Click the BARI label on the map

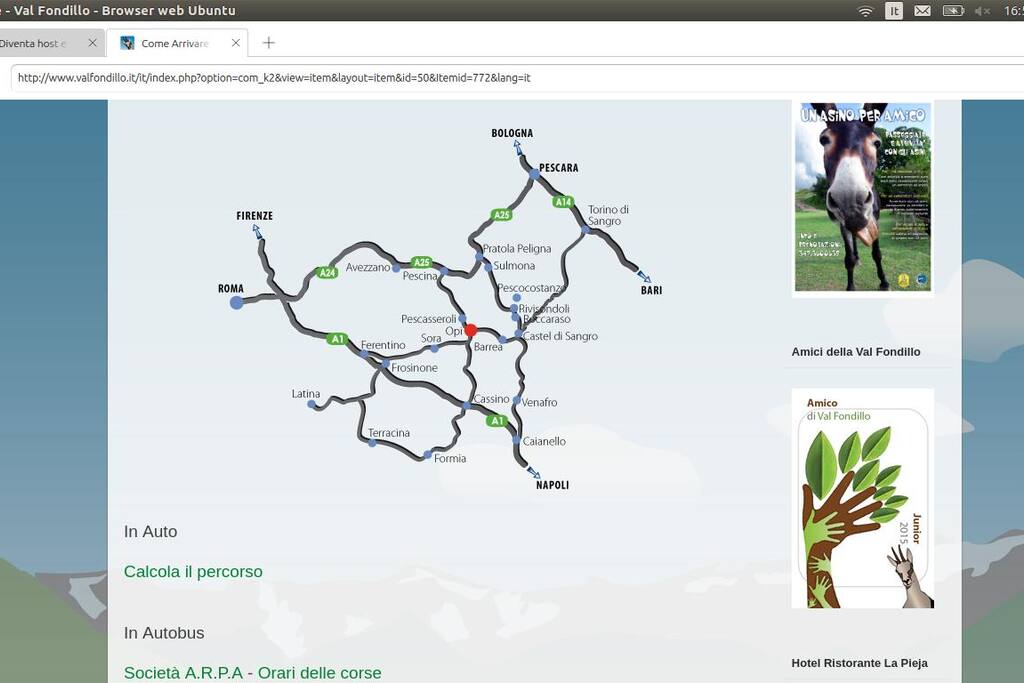(x=651, y=291)
